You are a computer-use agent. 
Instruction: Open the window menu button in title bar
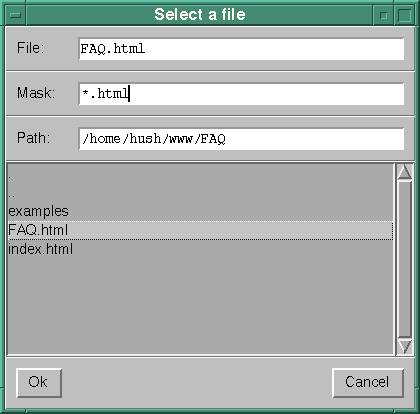[x=15, y=15]
